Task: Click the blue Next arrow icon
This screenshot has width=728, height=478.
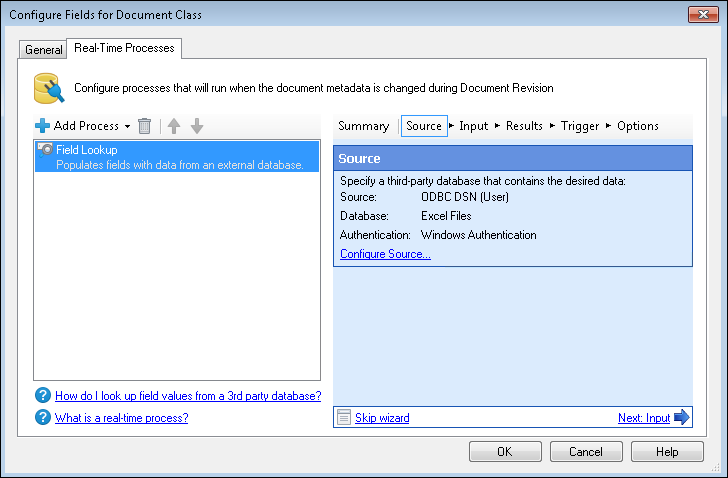Action: click(682, 418)
